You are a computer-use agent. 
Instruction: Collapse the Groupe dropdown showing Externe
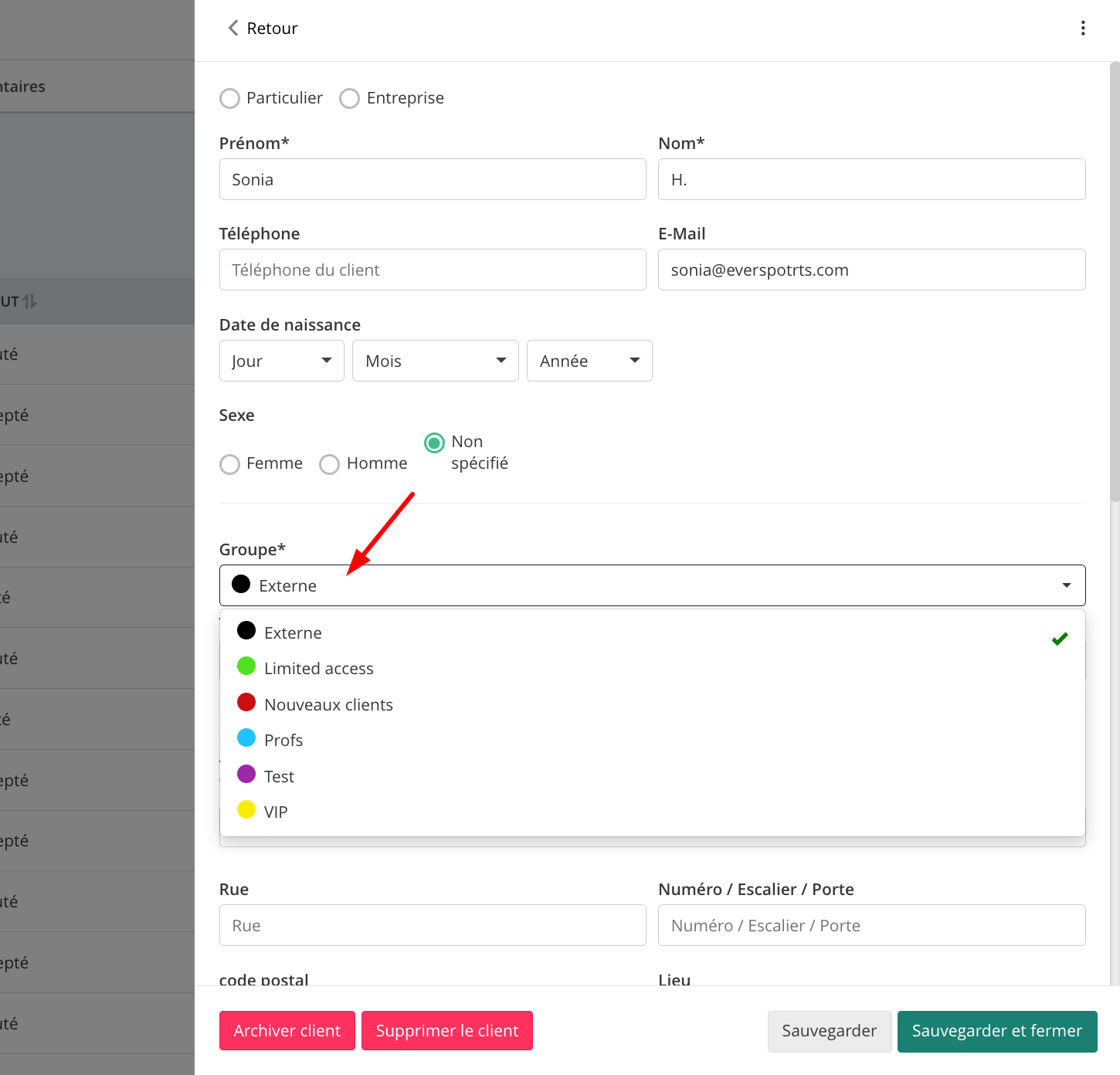click(653, 585)
